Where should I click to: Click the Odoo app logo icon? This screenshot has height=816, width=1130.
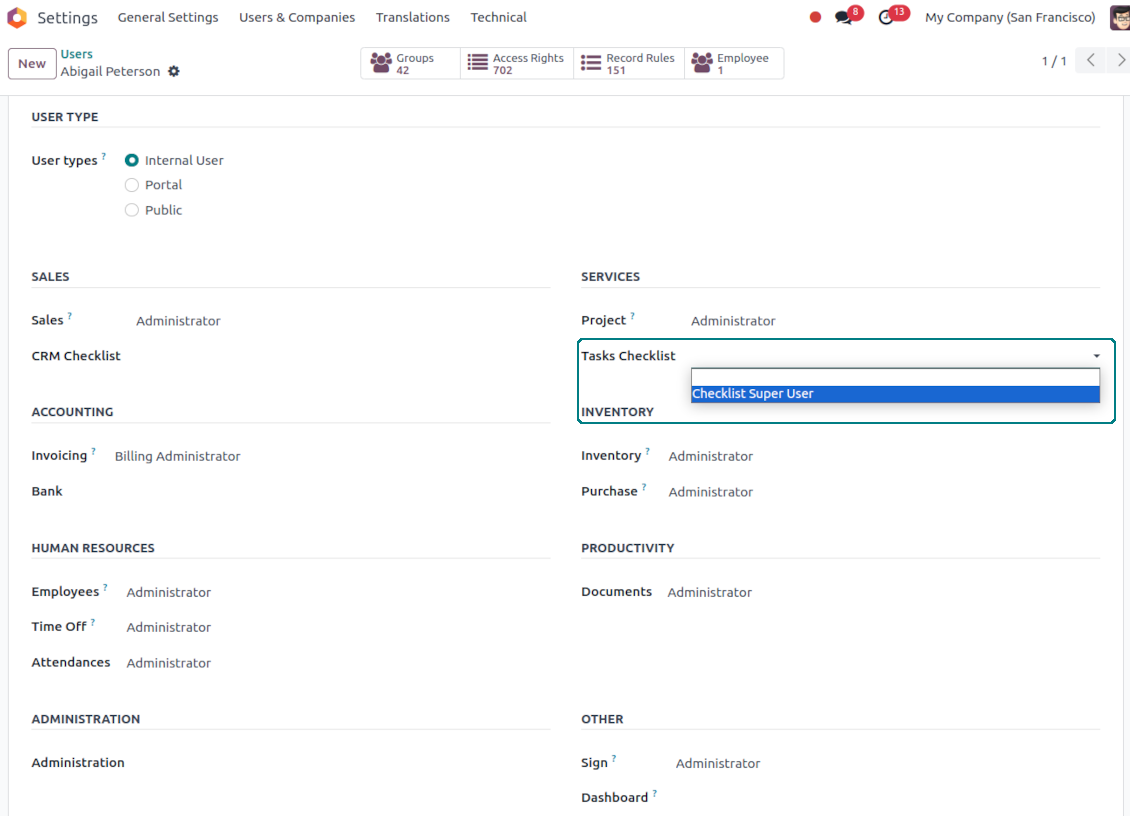click(x=17, y=18)
